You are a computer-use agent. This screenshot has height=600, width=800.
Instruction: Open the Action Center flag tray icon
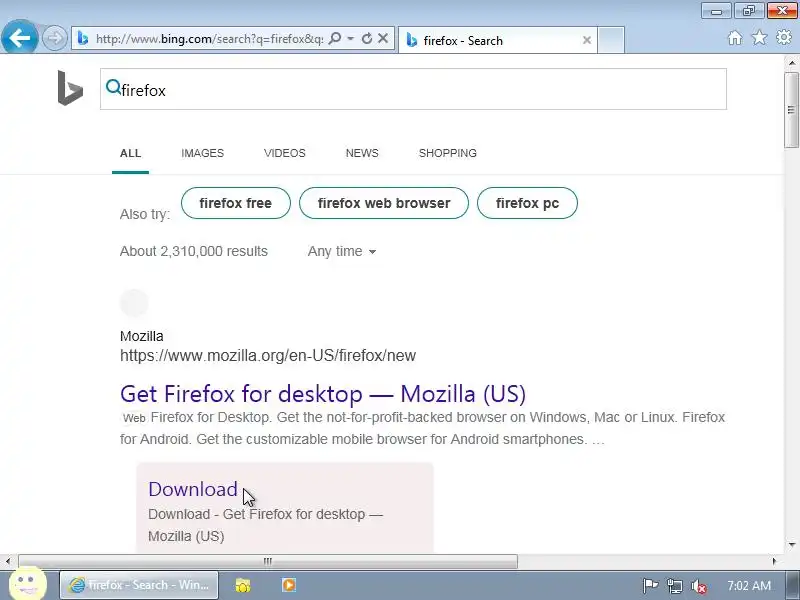(x=650, y=586)
